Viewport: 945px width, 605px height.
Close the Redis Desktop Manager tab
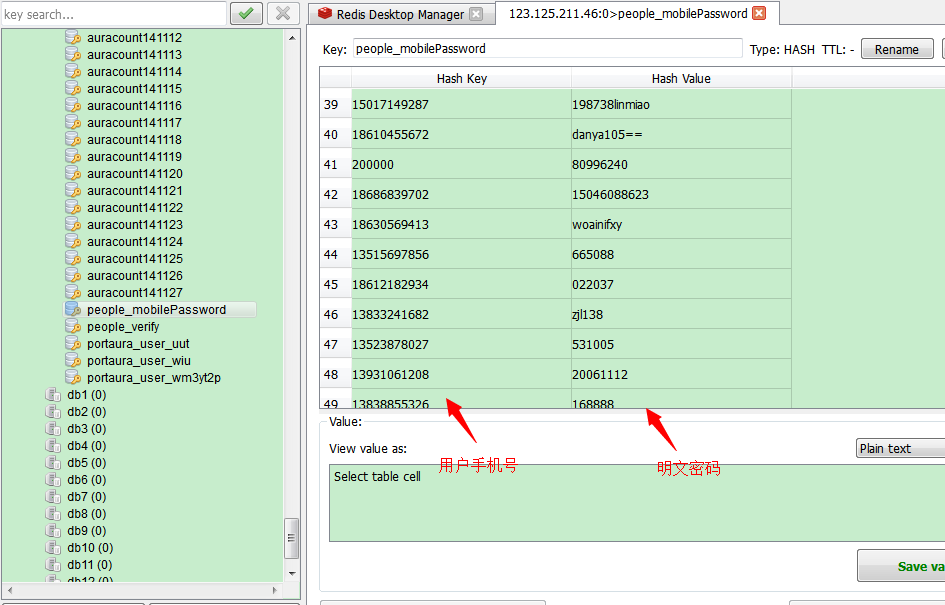476,14
